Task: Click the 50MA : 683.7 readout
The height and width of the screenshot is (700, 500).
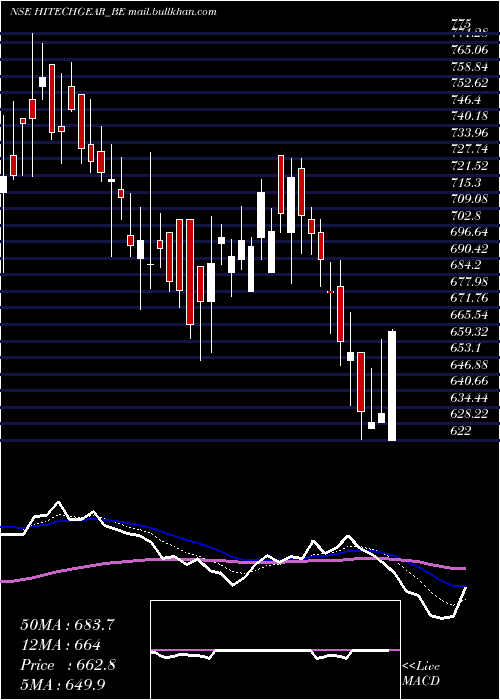Action: (x=68, y=625)
